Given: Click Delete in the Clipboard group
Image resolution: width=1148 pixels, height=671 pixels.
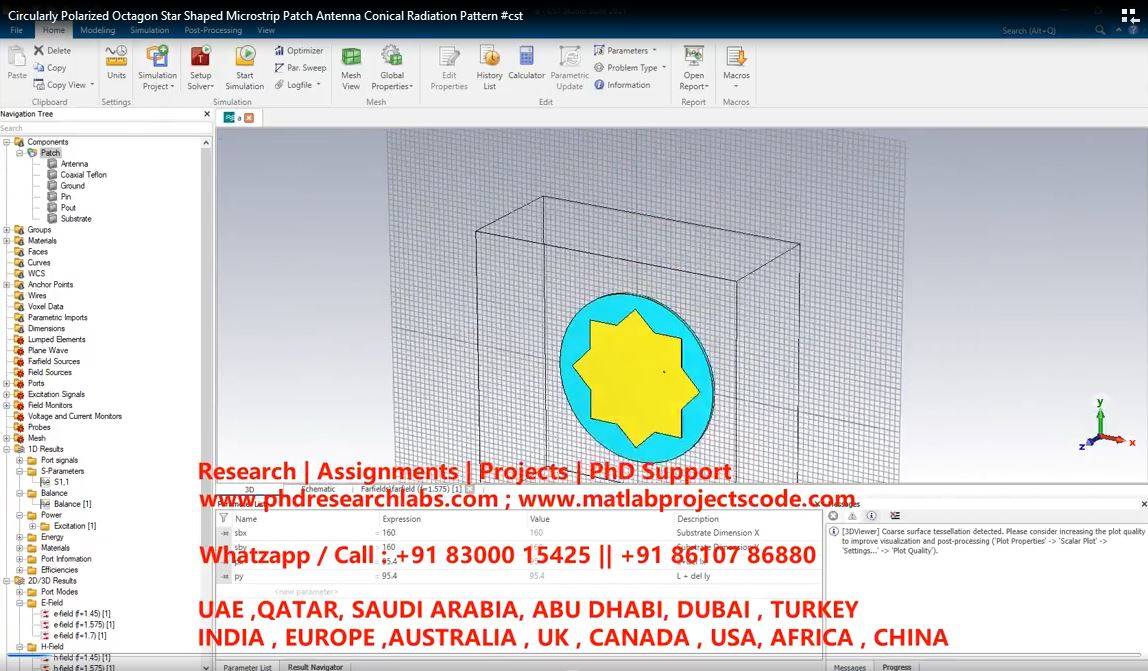Looking at the screenshot, I should (52, 51).
